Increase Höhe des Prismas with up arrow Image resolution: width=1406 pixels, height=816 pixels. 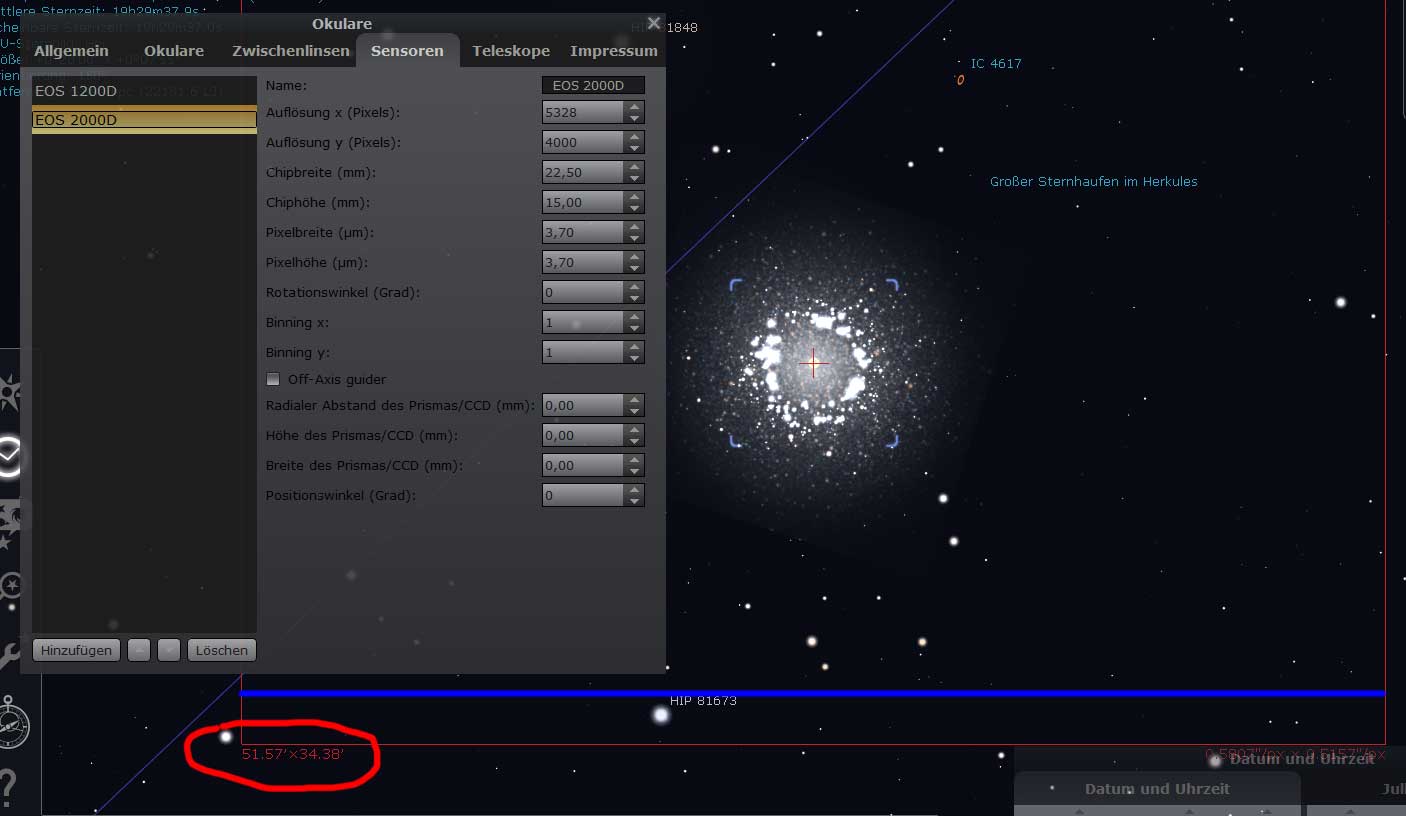pos(634,430)
